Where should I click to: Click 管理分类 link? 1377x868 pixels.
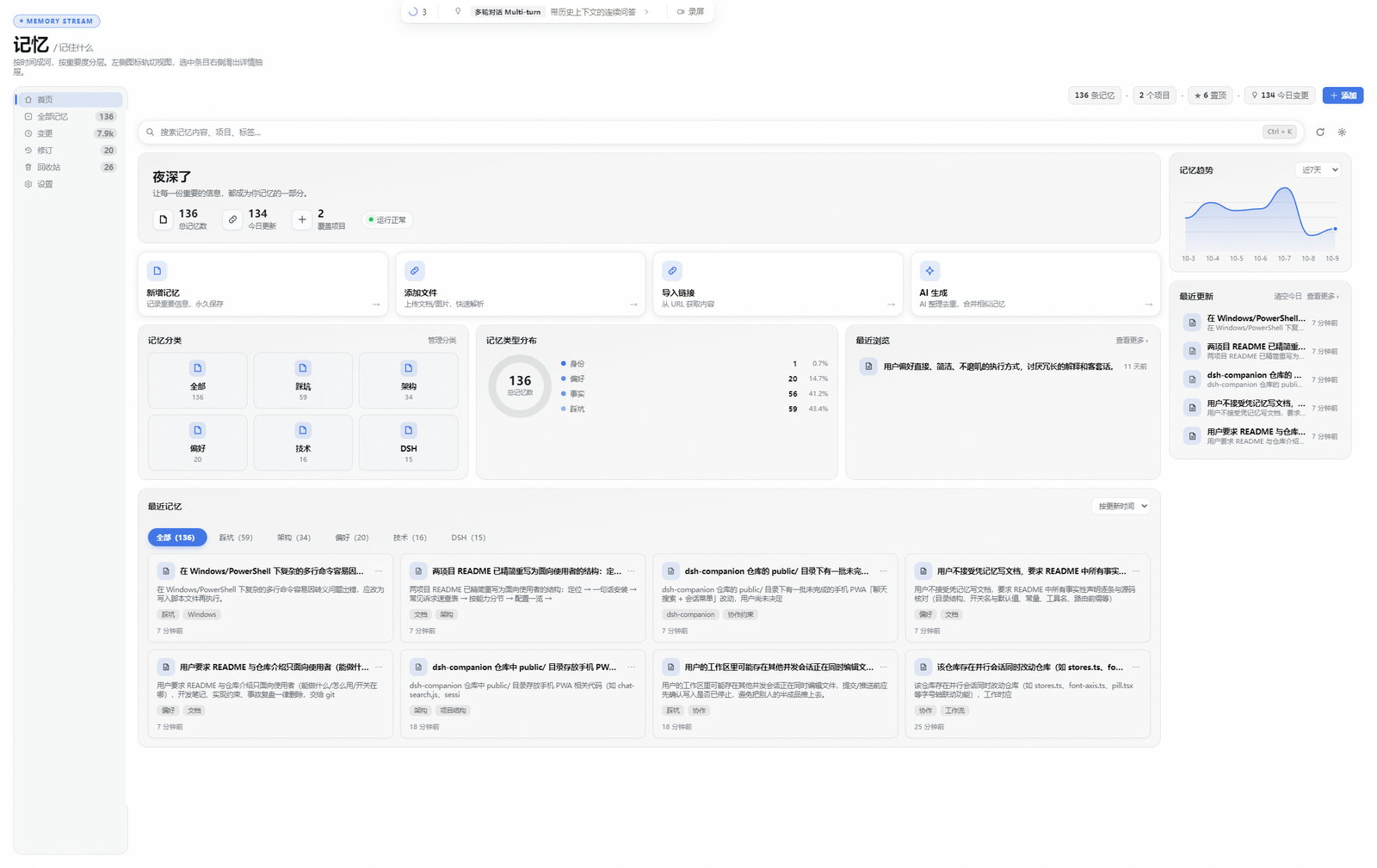[442, 341]
